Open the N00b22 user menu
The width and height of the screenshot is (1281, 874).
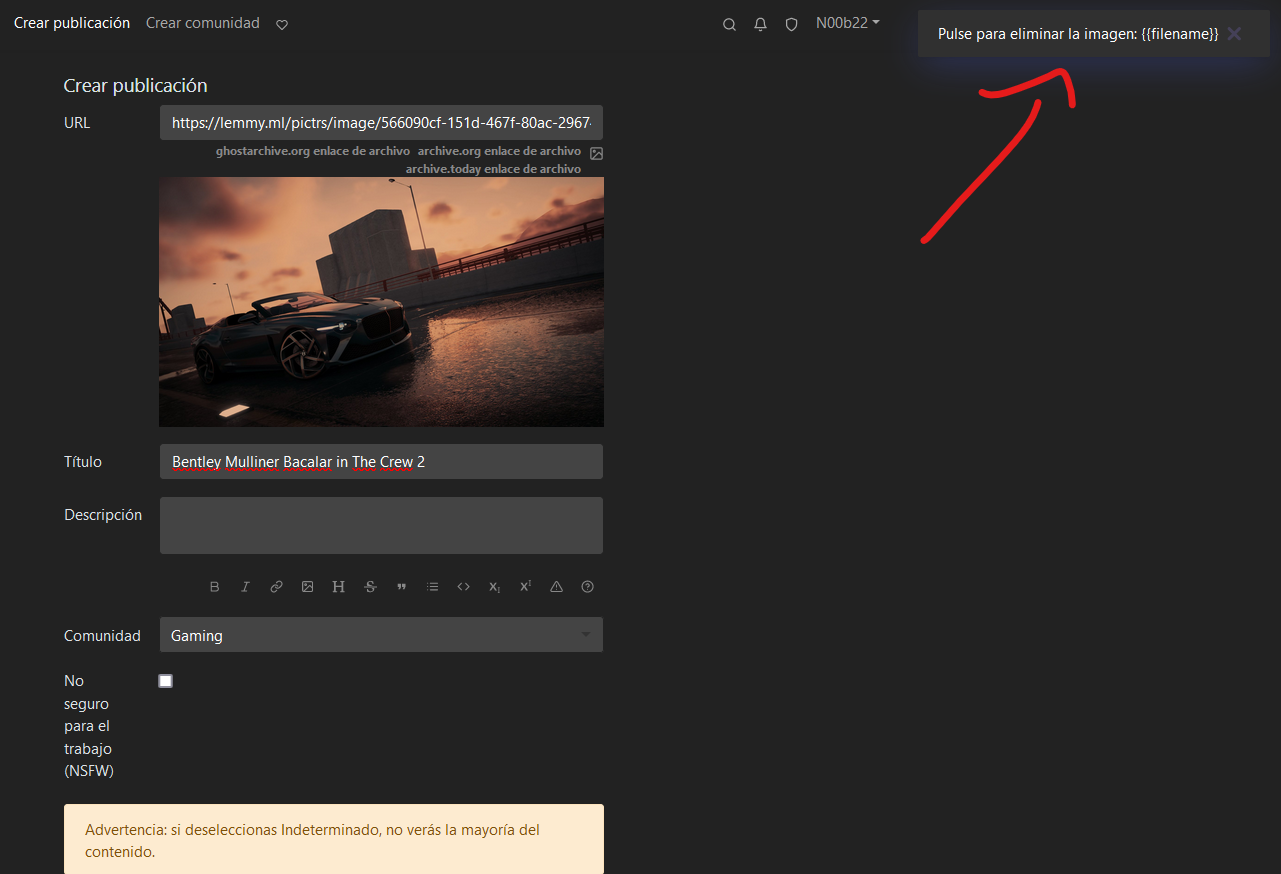coord(847,23)
